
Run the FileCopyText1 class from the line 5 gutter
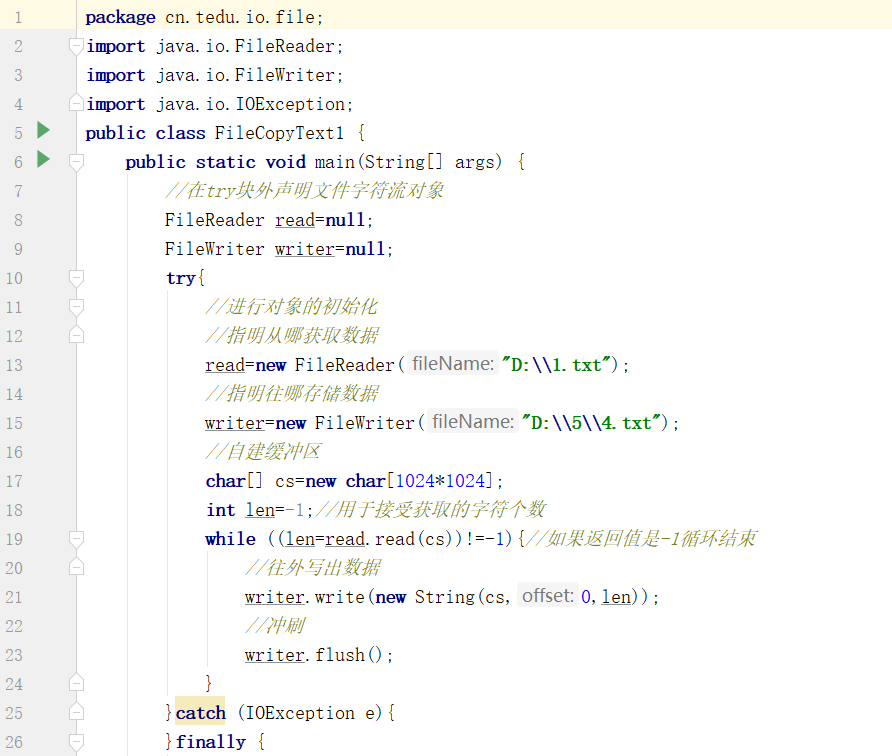tap(43, 130)
